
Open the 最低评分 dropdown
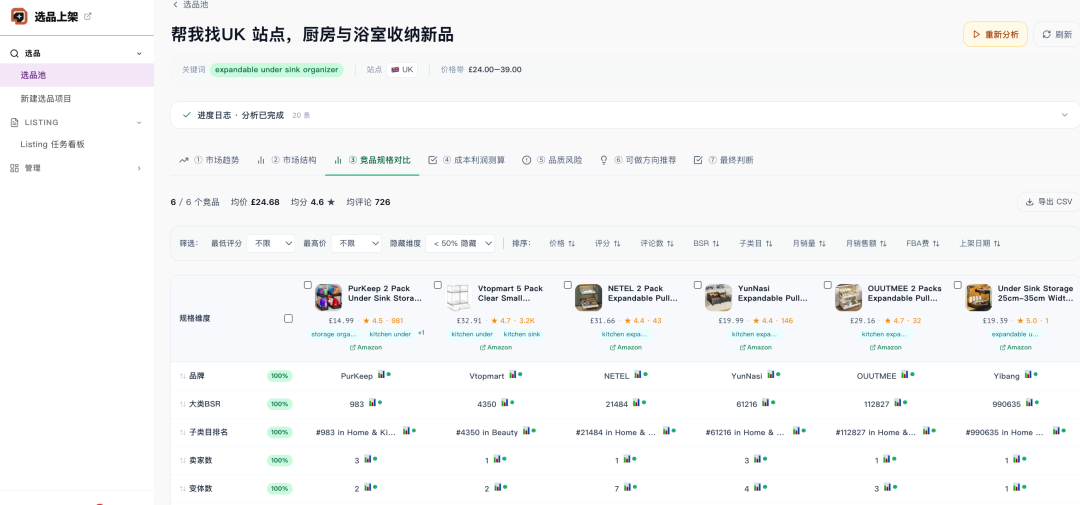(x=271, y=243)
